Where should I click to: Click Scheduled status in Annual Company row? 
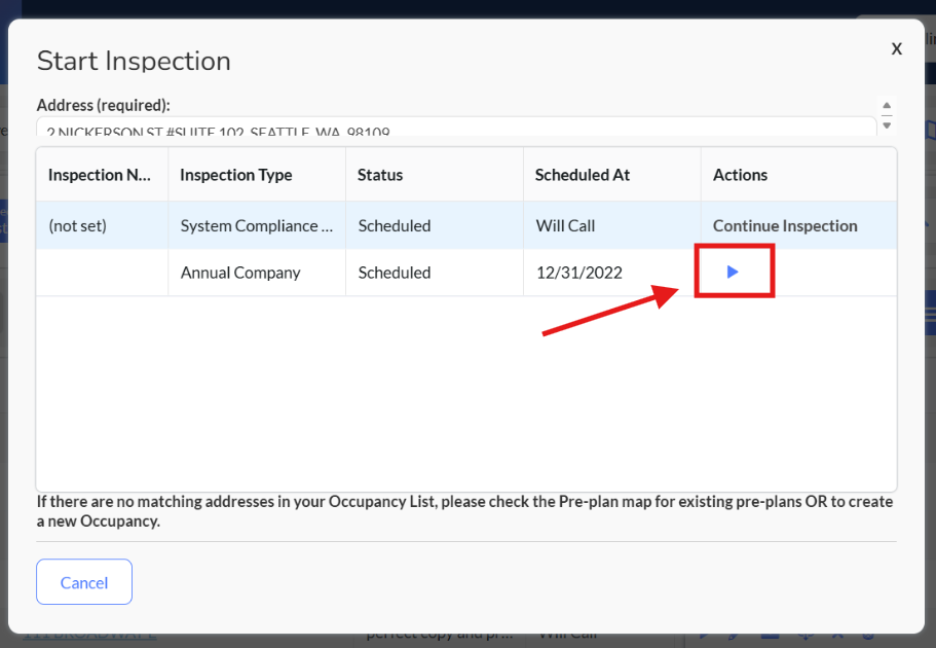[x=394, y=273]
